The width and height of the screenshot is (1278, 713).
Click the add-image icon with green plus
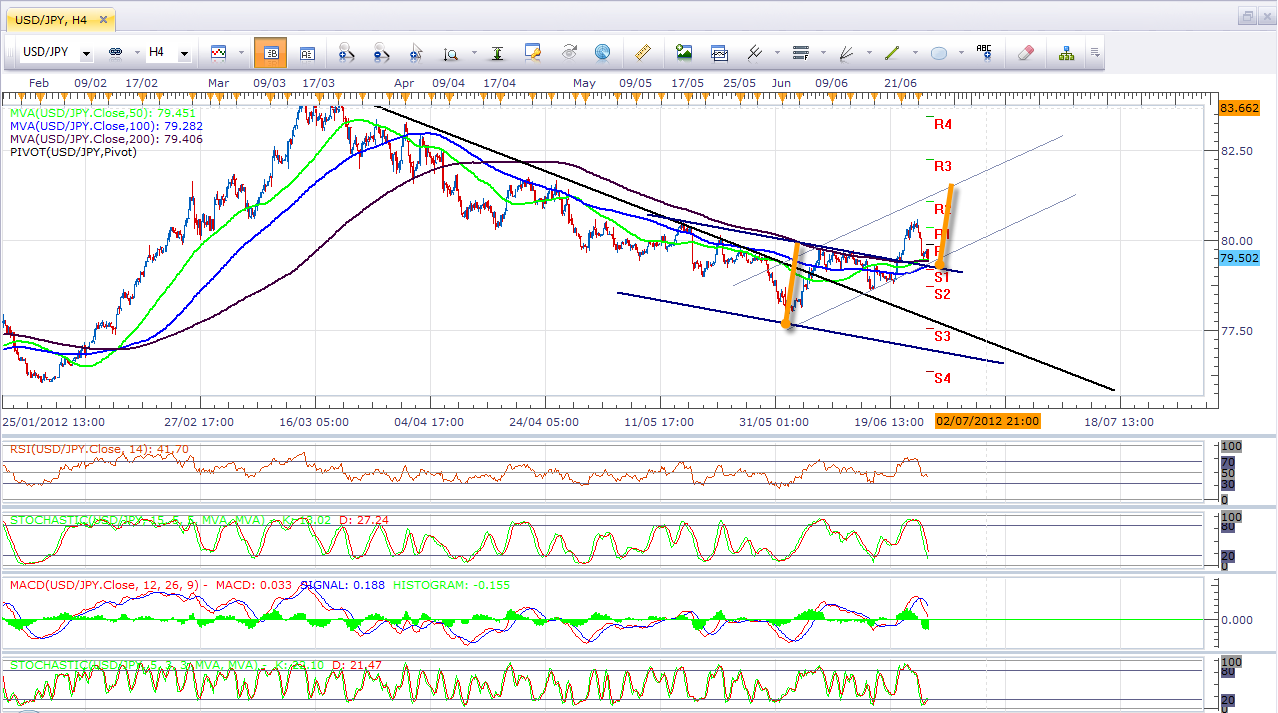click(x=684, y=52)
